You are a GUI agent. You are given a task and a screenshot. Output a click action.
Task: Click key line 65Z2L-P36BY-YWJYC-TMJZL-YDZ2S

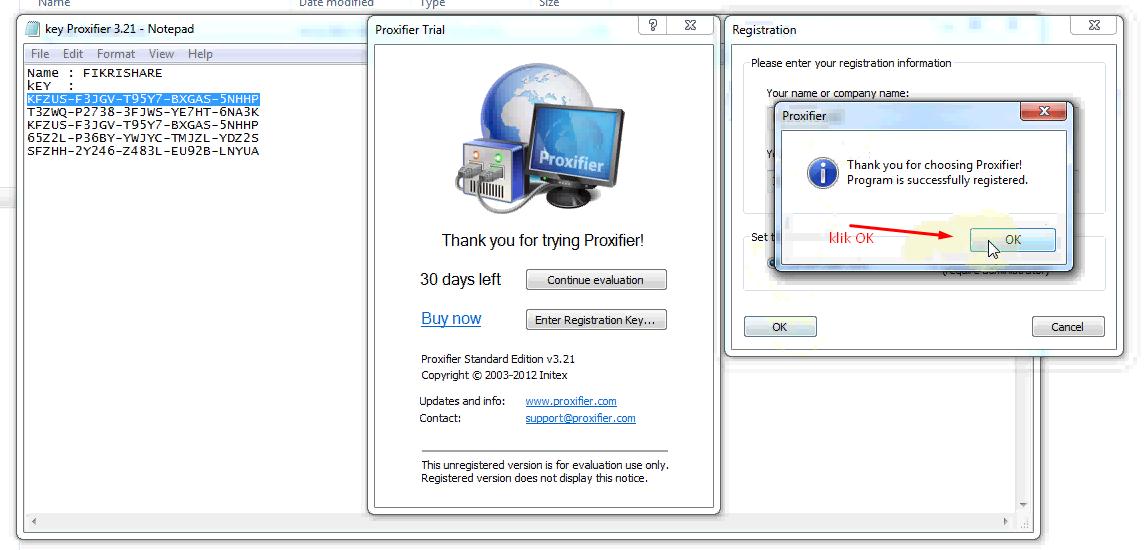pos(143,138)
